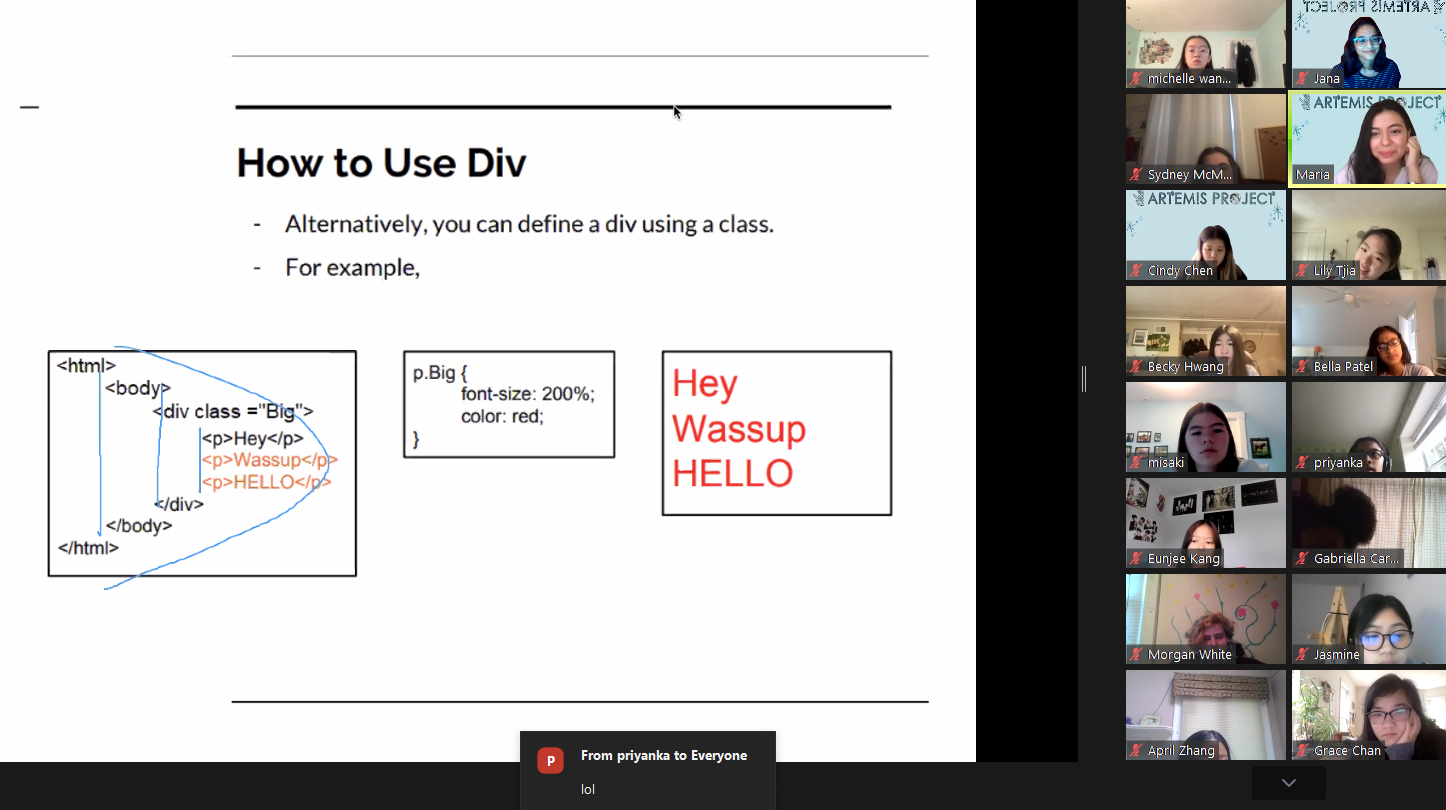This screenshot has height=810, width=1446.
Task: Click the 'Alternatively, you can define a div' bullet
Action: pos(529,224)
